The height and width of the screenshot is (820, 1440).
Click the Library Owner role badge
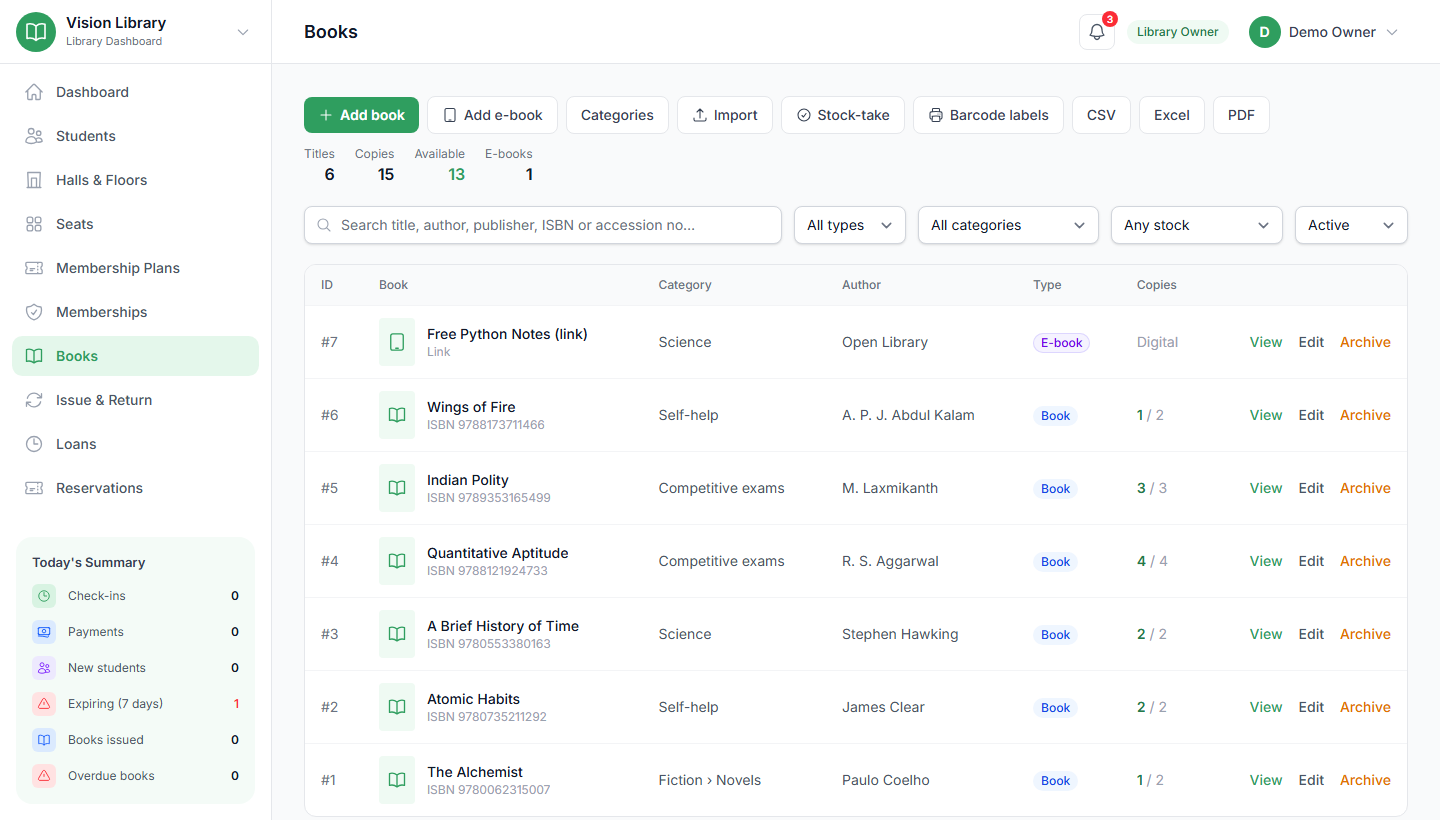[x=1177, y=32]
